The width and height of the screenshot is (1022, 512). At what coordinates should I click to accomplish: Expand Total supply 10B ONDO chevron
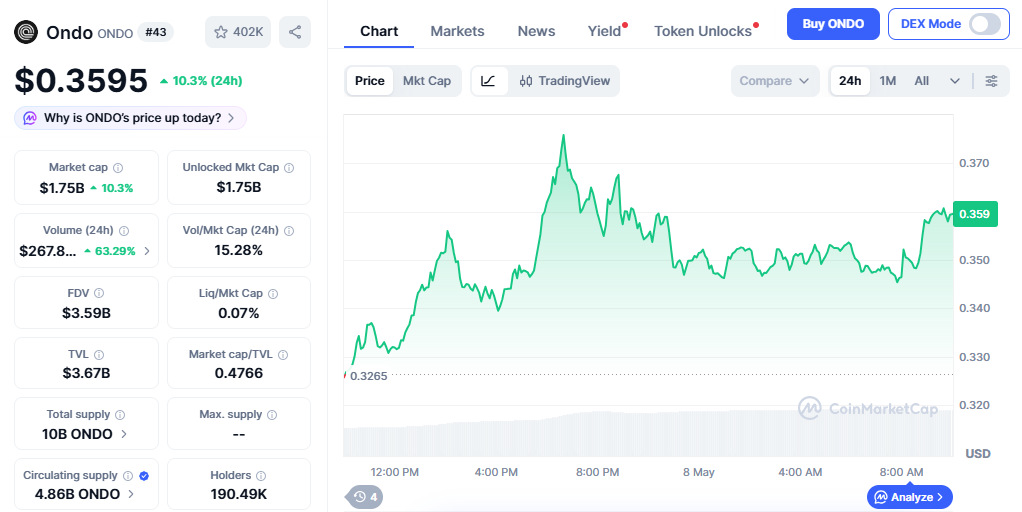click(124, 434)
